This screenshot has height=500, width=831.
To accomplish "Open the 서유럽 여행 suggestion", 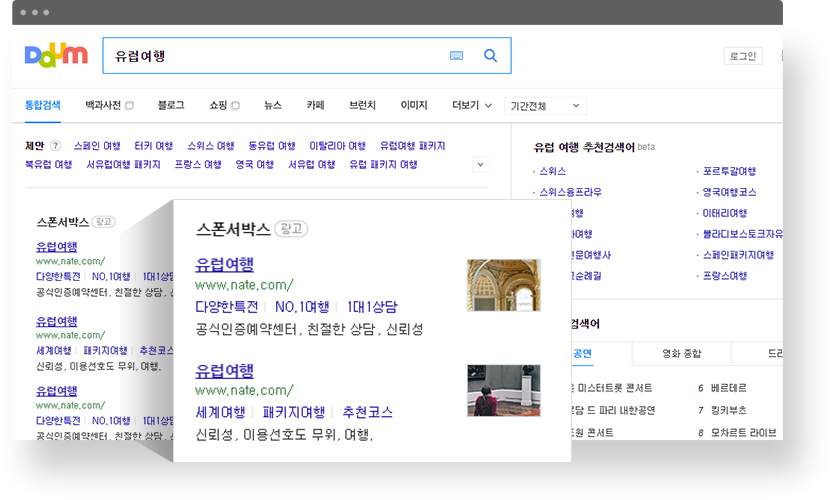I will (312, 164).
